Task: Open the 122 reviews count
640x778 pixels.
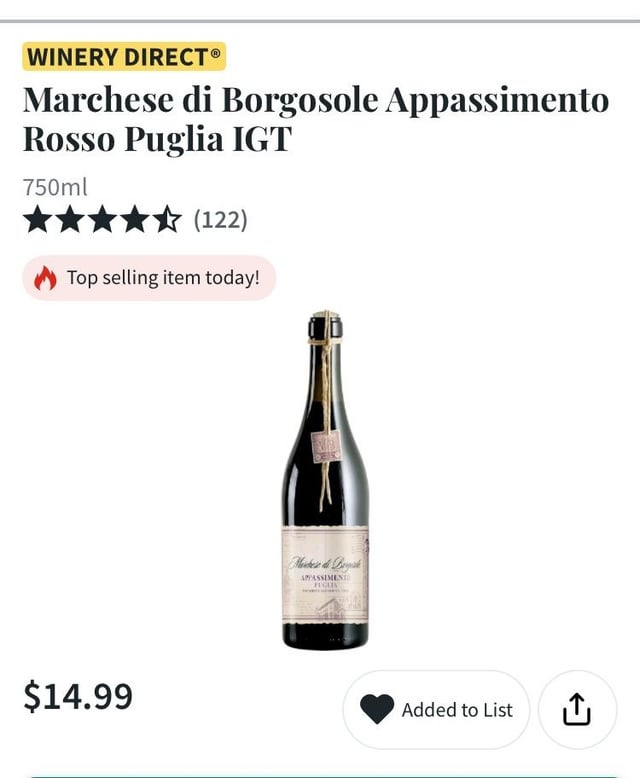Action: click(x=220, y=219)
